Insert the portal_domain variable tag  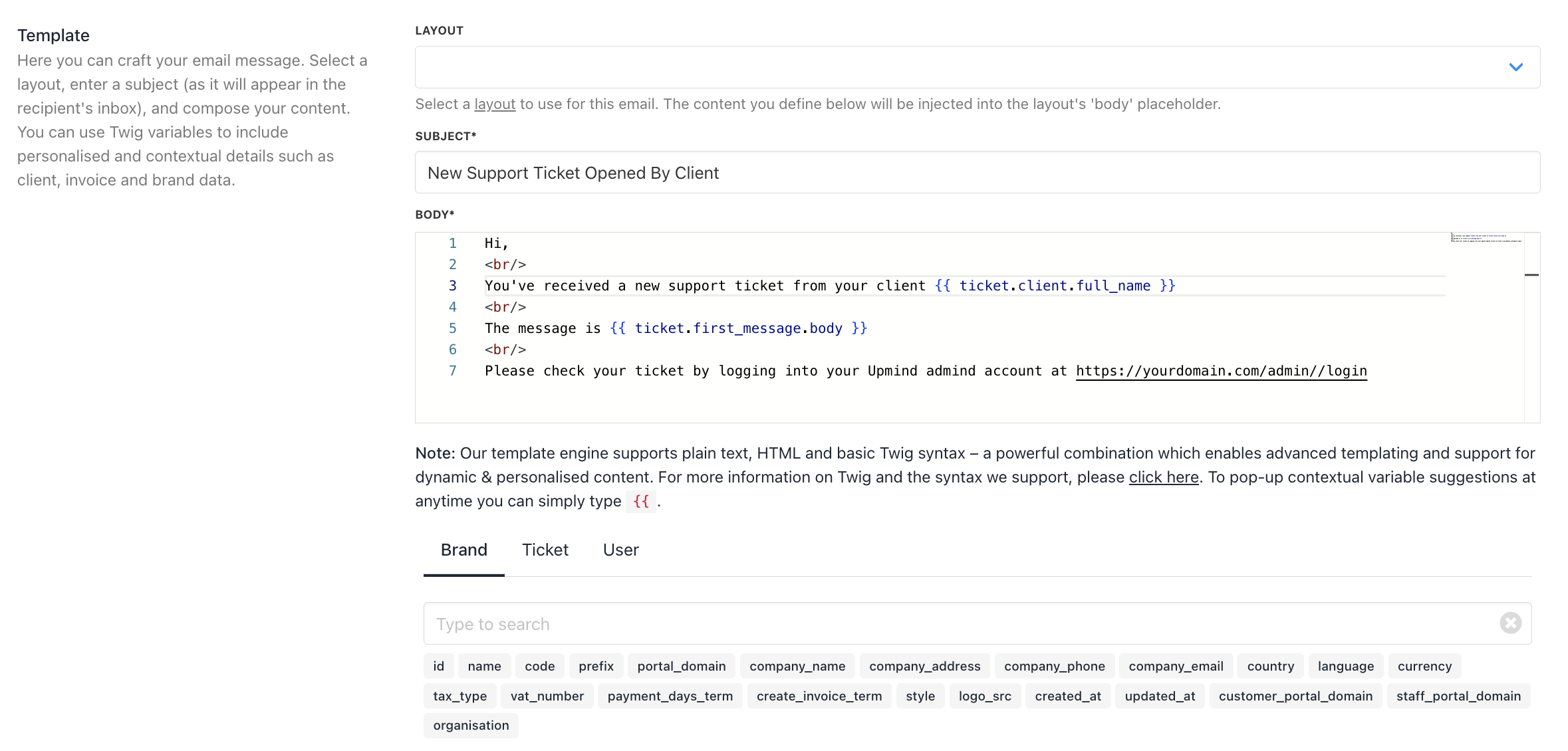coord(681,666)
